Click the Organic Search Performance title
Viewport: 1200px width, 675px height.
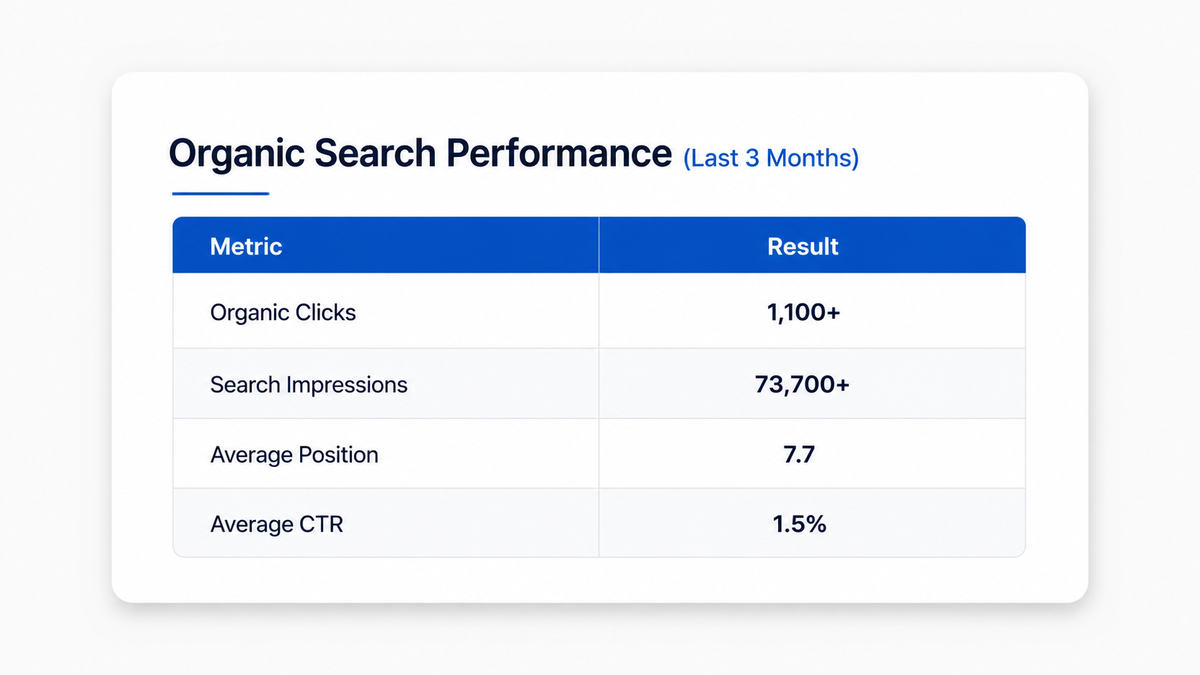point(420,153)
